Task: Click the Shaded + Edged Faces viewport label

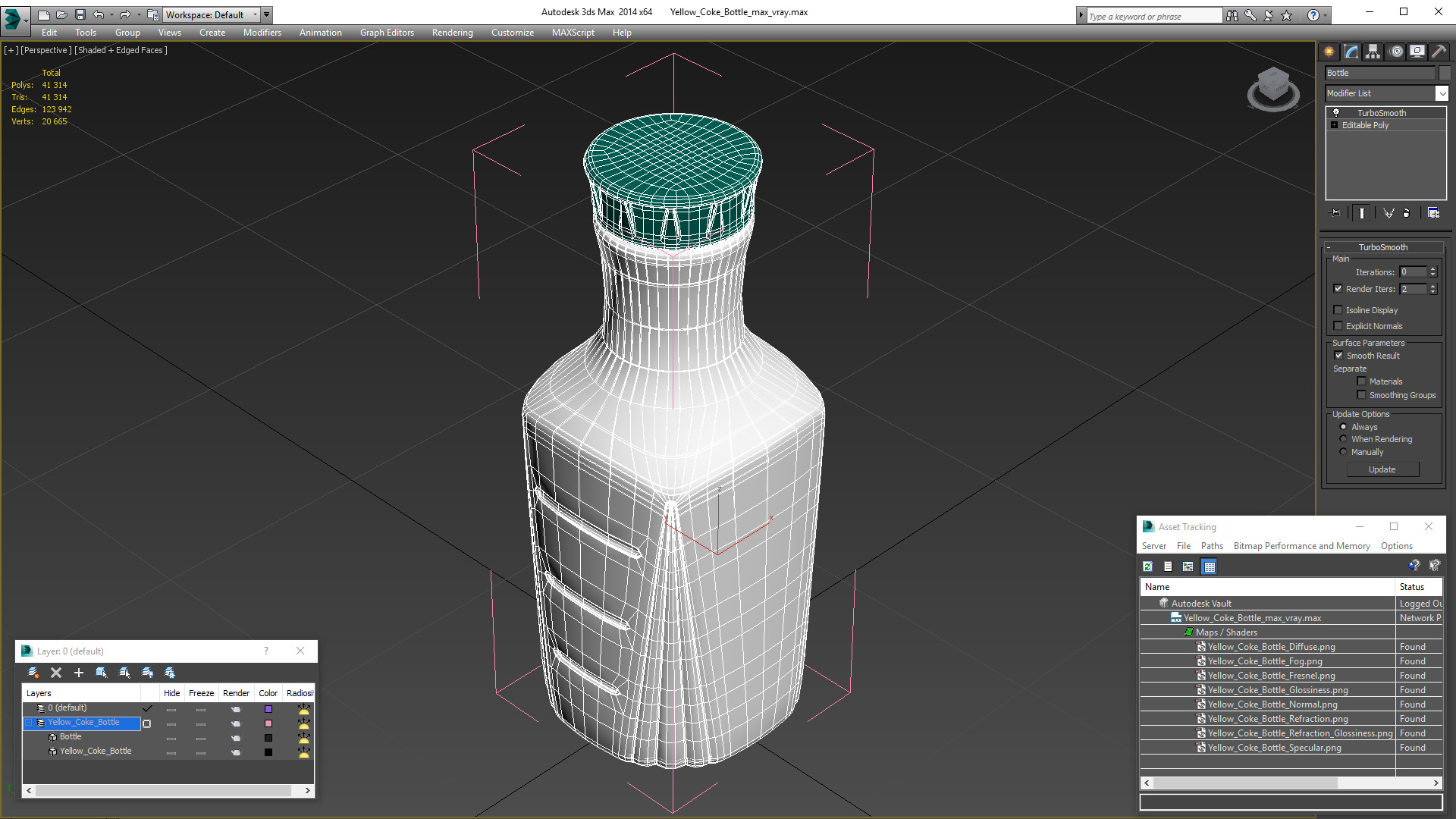Action: 121,50
